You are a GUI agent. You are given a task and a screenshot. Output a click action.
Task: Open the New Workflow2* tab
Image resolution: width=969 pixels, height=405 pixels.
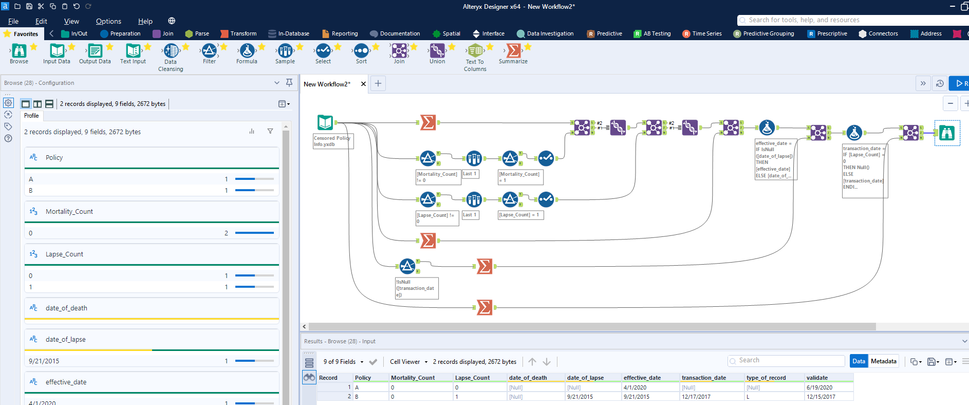327,84
